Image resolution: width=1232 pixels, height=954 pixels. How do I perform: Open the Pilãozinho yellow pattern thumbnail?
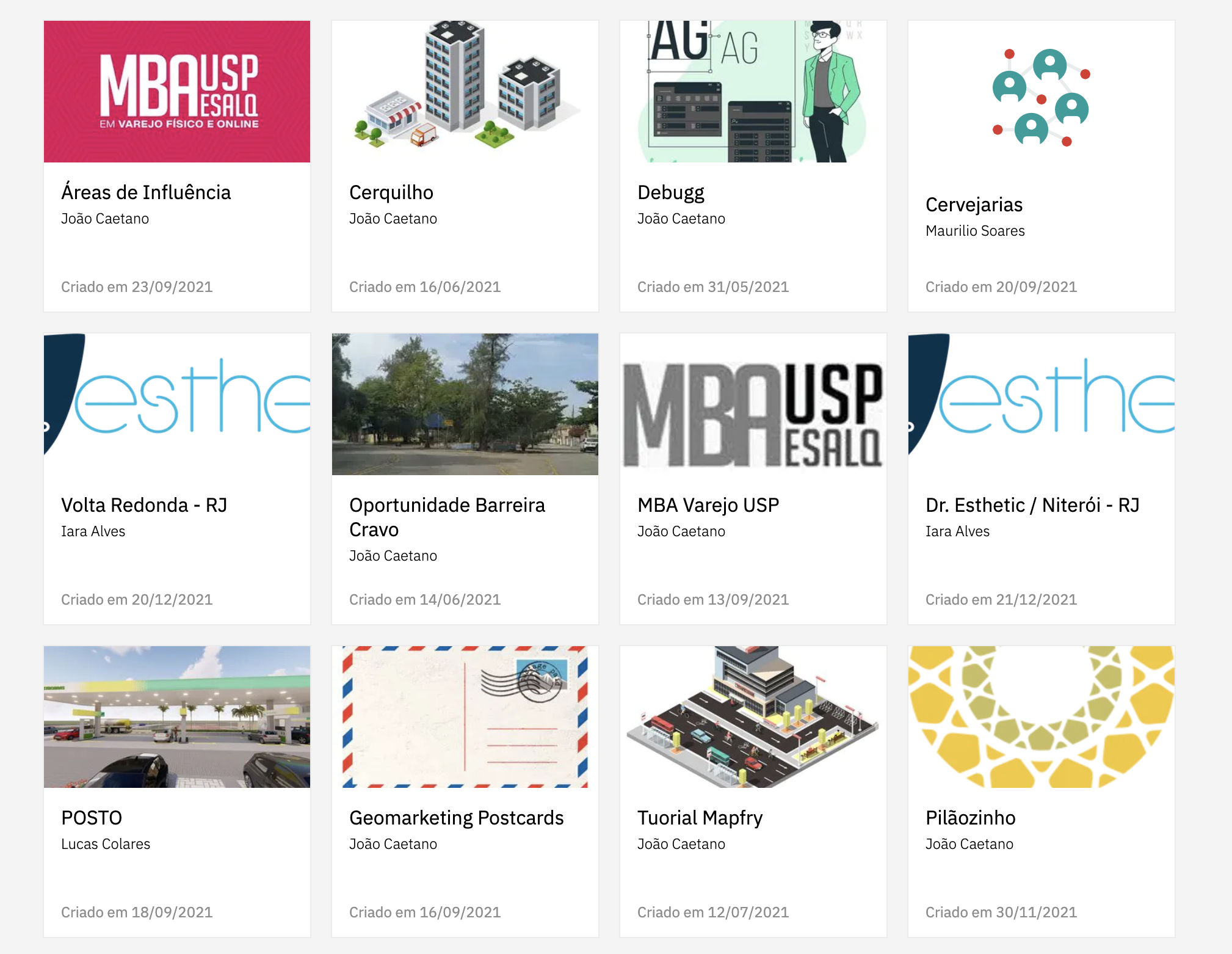[1041, 717]
